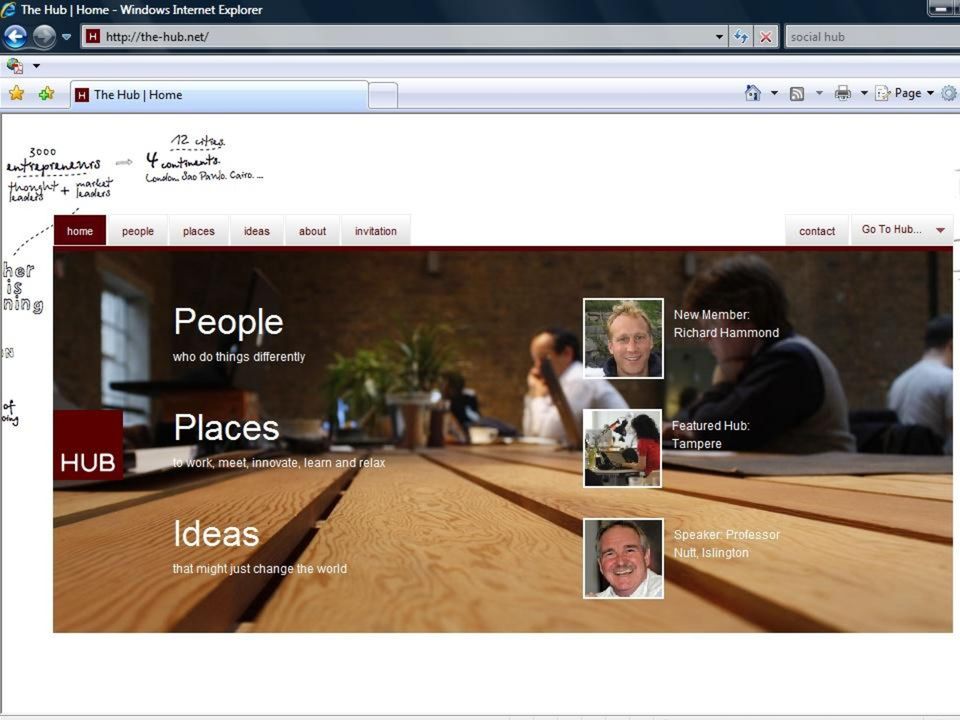Screen dimensions: 960x720
Task: Click the Refresh page icon
Action: [x=741, y=37]
